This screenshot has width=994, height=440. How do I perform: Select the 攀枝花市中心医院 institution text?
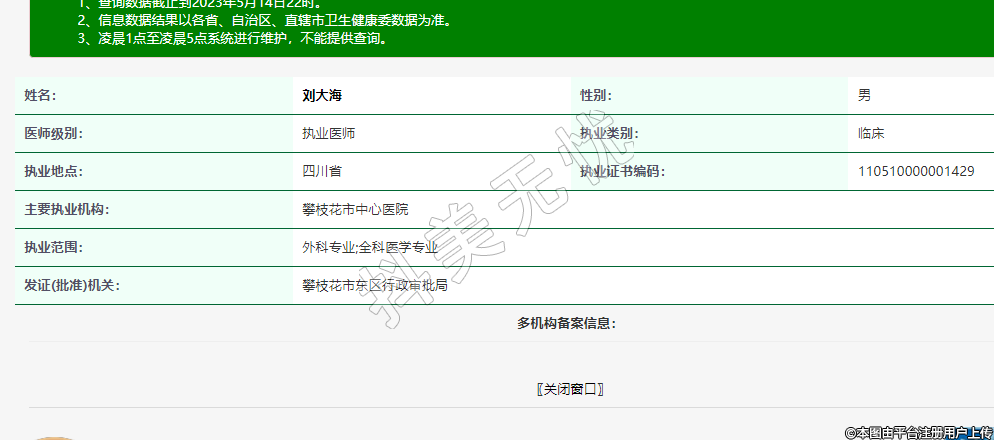(355, 209)
